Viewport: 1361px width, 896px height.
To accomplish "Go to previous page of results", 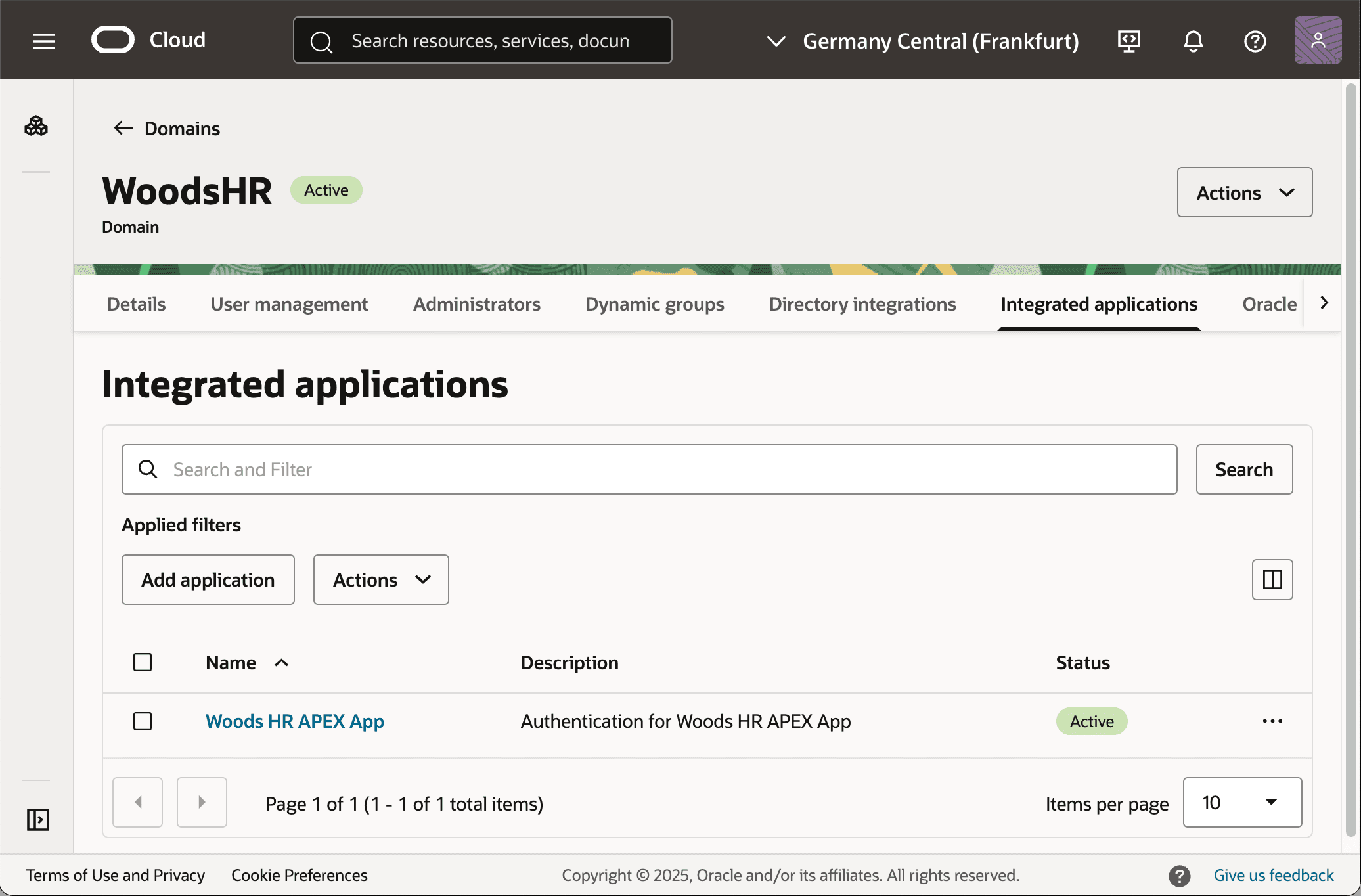I will click(137, 802).
